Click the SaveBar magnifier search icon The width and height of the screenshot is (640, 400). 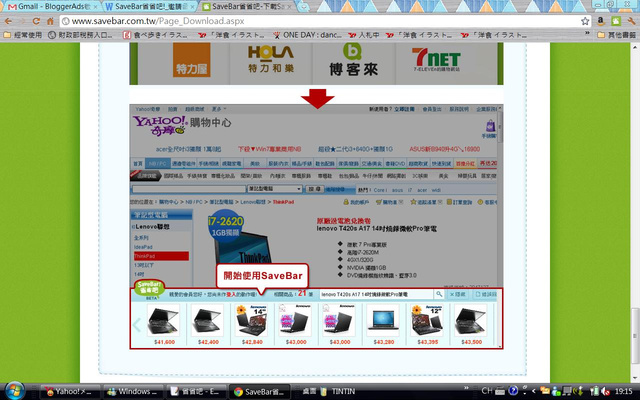tap(439, 294)
